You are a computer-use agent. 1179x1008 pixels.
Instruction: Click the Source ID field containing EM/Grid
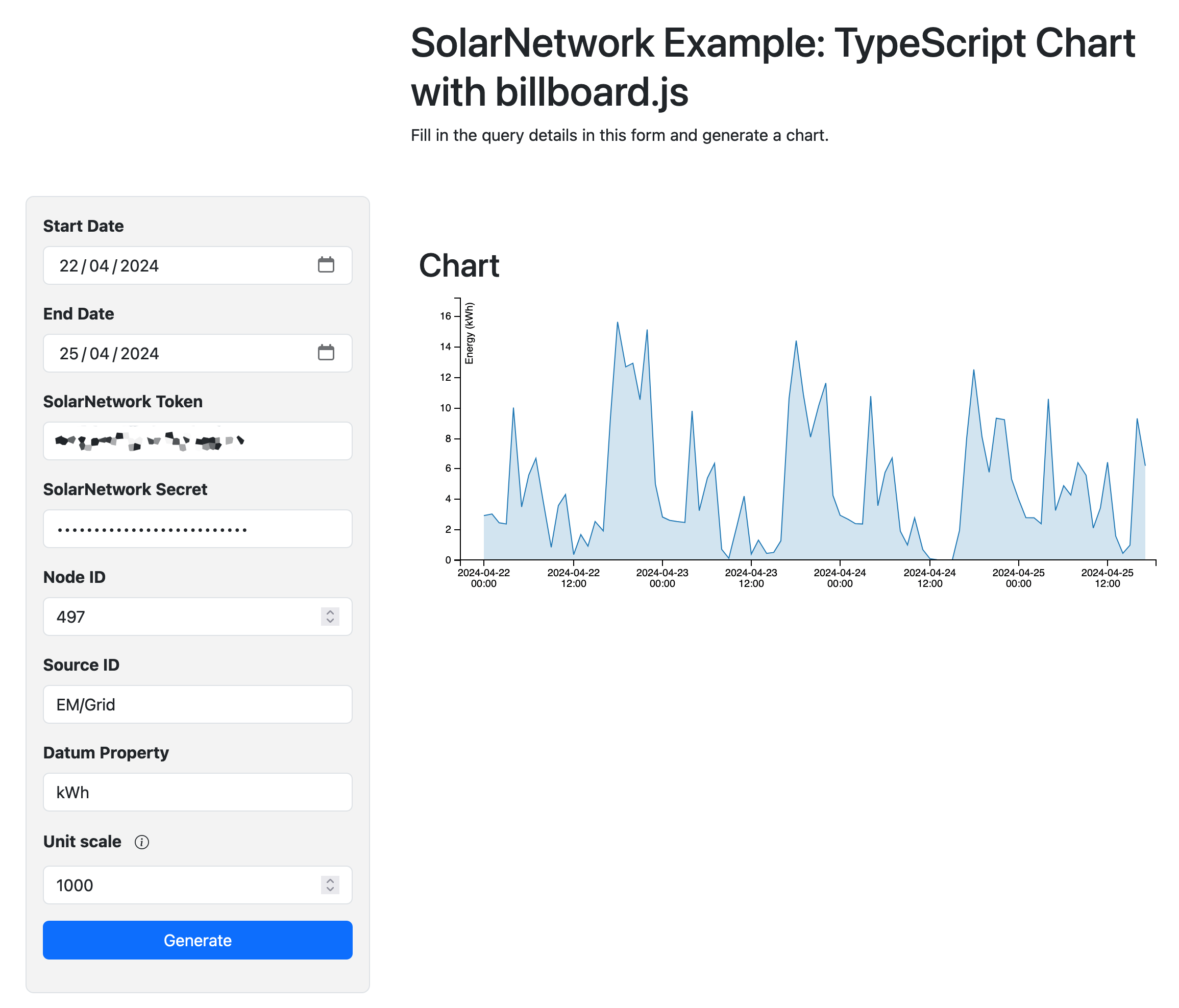tap(198, 704)
